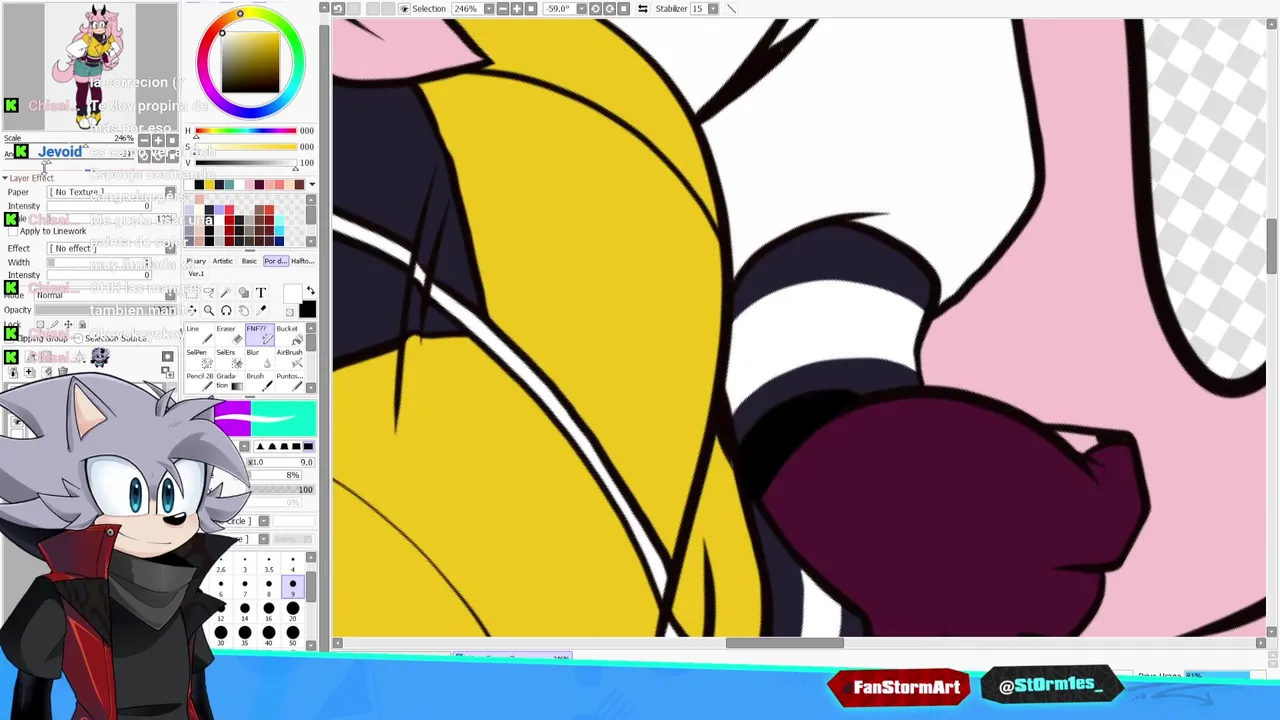Choose the Gradation tool

coord(229,382)
